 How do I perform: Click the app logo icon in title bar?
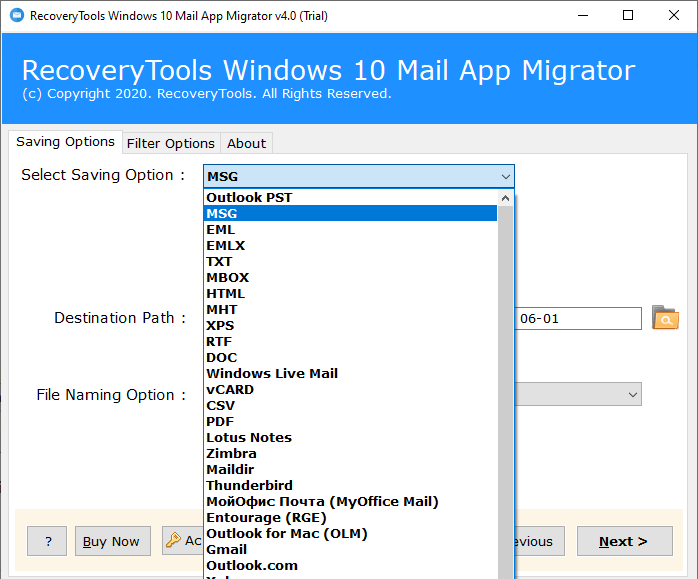pos(16,16)
